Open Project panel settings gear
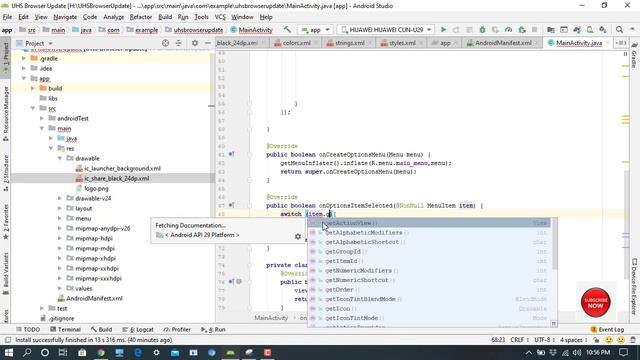This screenshot has width=640, height=360. pyautogui.click(x=195, y=43)
